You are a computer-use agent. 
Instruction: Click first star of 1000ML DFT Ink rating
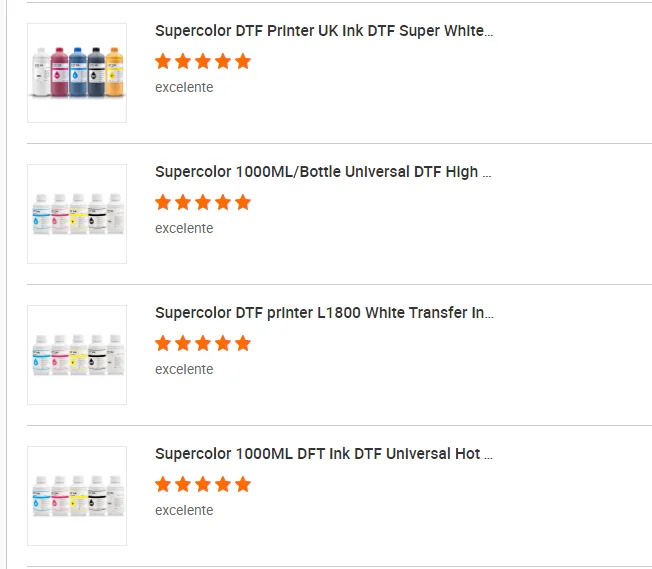(x=163, y=484)
